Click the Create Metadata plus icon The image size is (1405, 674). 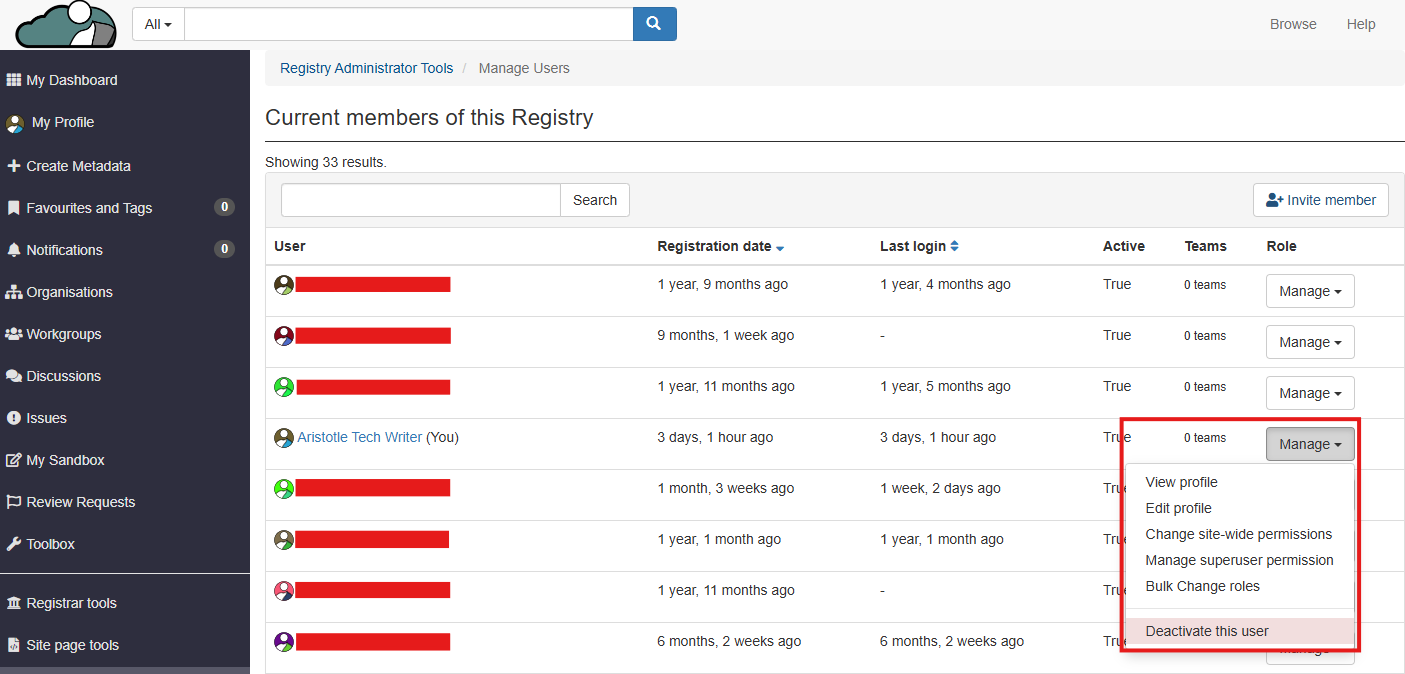[x=14, y=166]
